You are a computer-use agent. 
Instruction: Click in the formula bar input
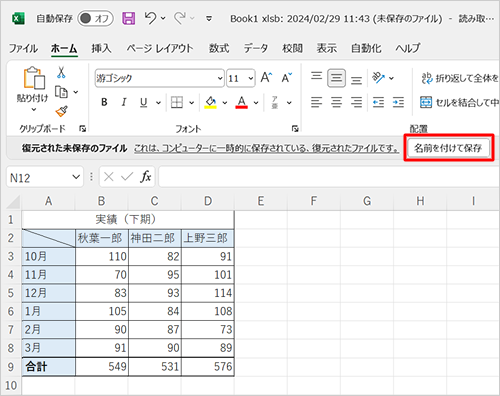click(x=329, y=177)
